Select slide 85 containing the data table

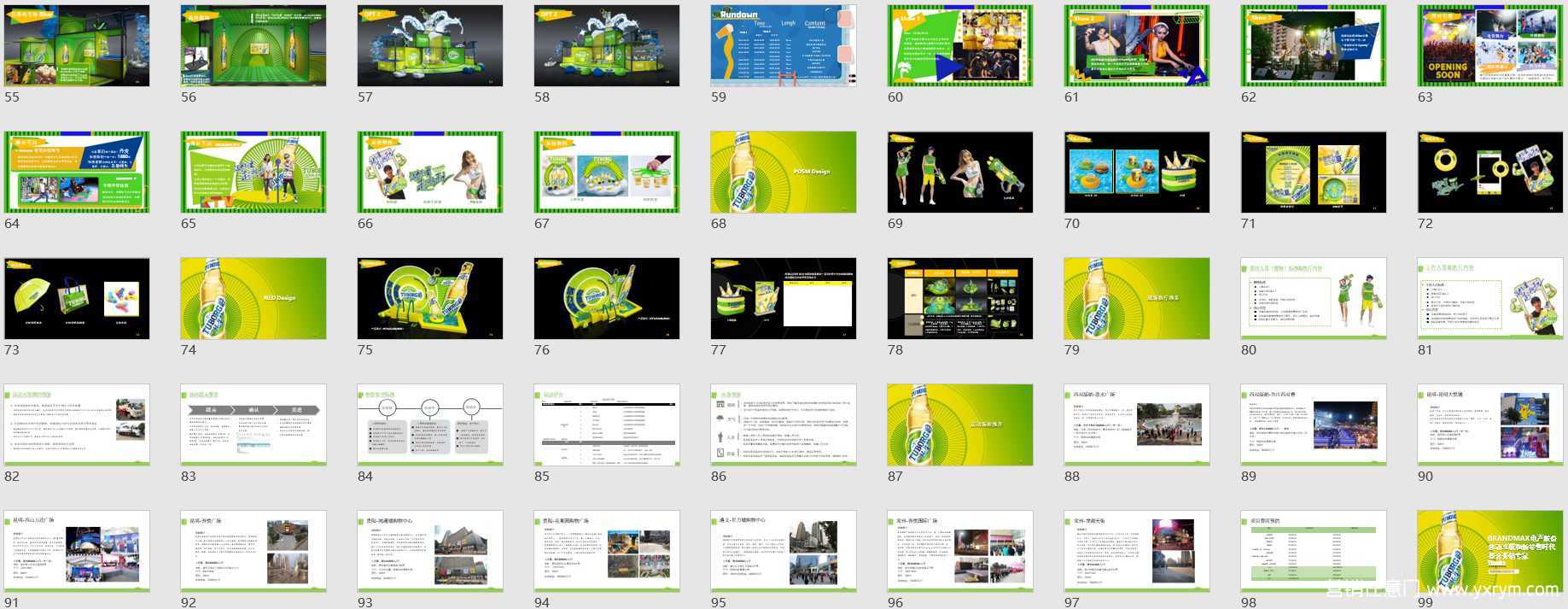point(607,425)
